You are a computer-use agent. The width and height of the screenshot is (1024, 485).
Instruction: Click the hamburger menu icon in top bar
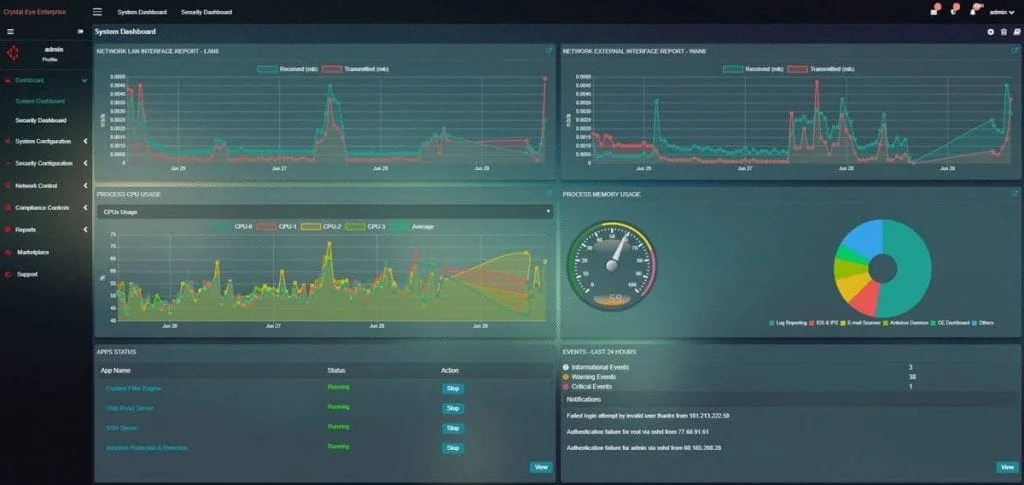pos(97,12)
